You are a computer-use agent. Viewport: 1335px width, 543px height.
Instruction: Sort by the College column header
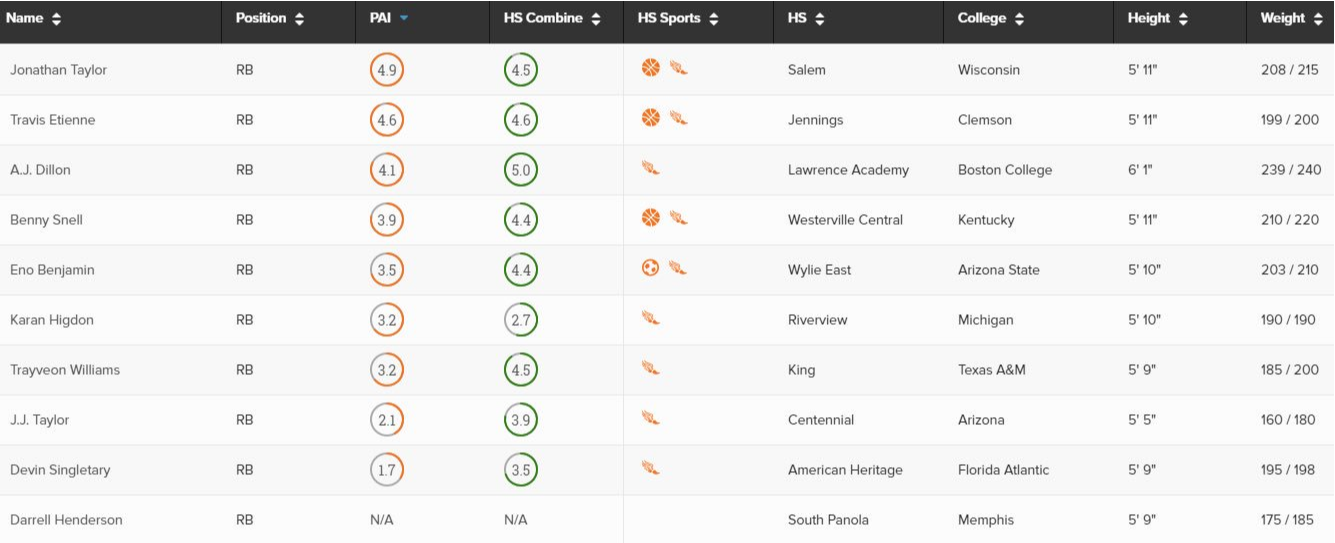[991, 19]
